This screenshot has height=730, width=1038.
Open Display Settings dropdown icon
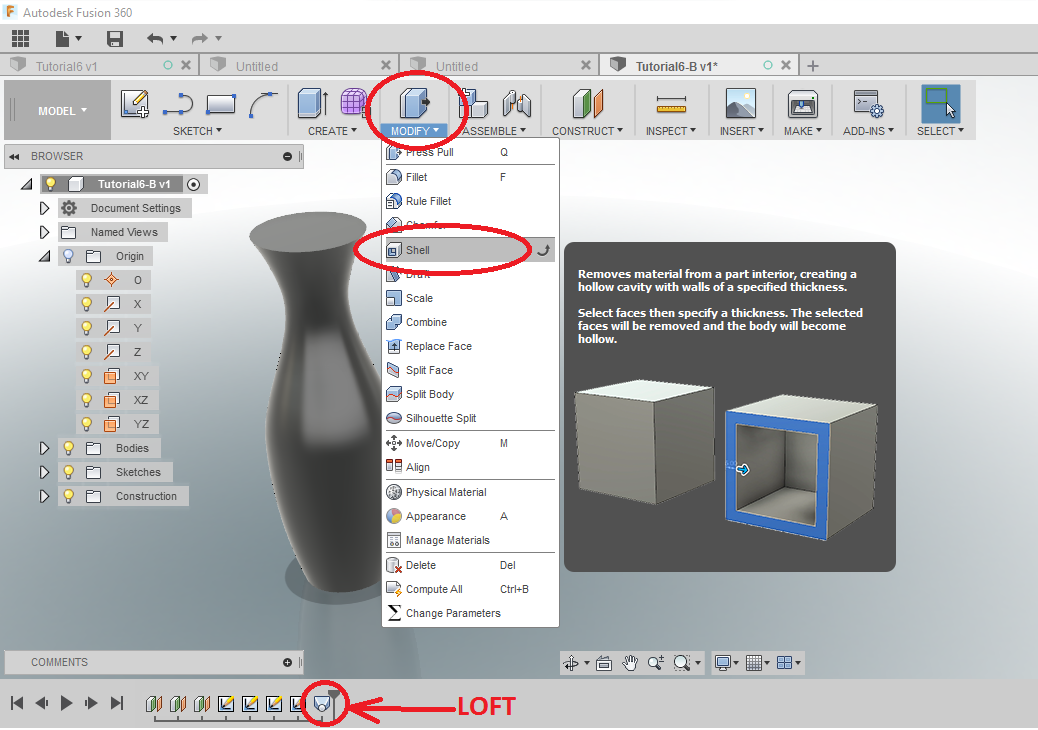click(x=726, y=662)
